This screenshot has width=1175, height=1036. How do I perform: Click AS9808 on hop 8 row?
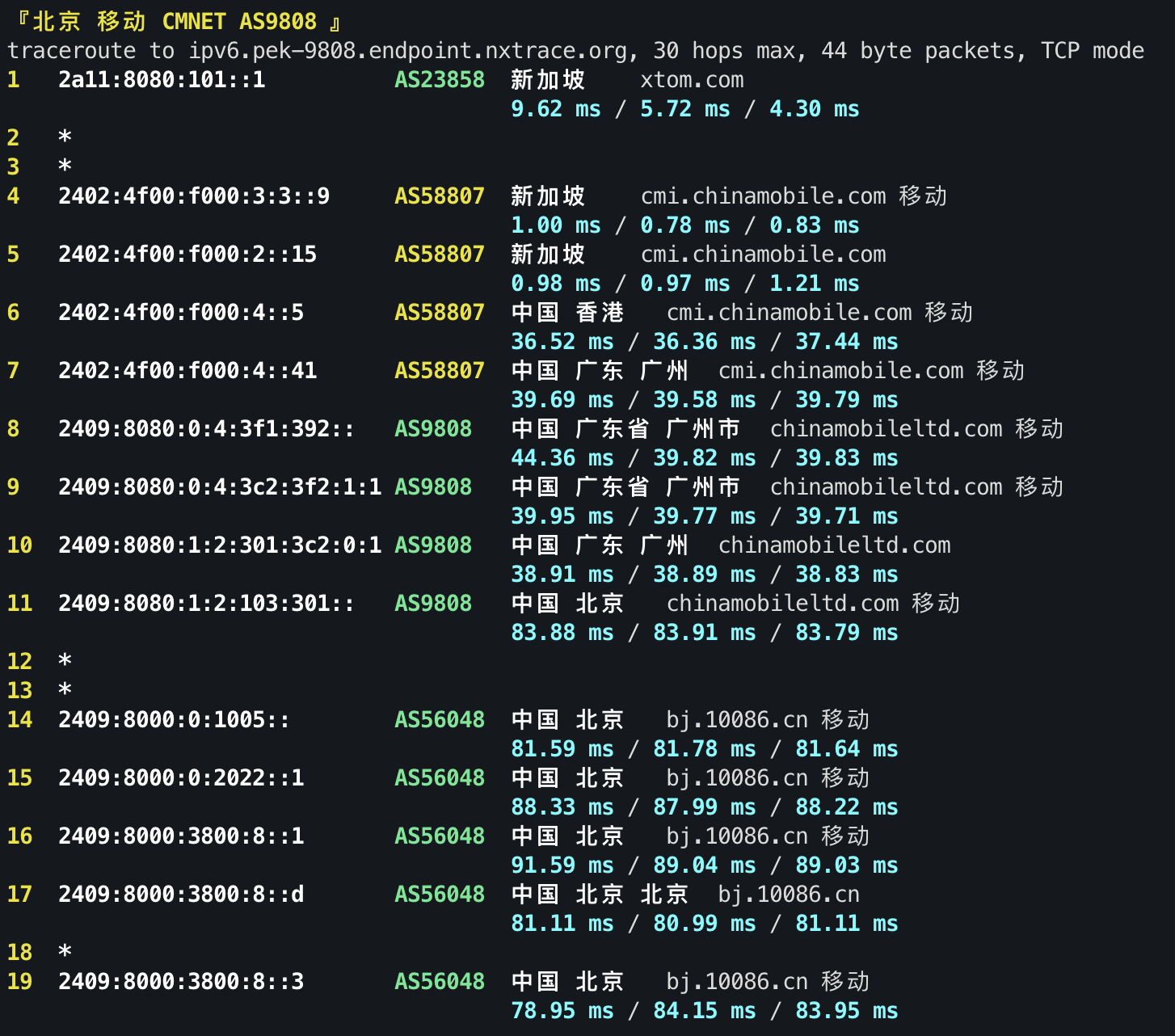pyautogui.click(x=433, y=429)
